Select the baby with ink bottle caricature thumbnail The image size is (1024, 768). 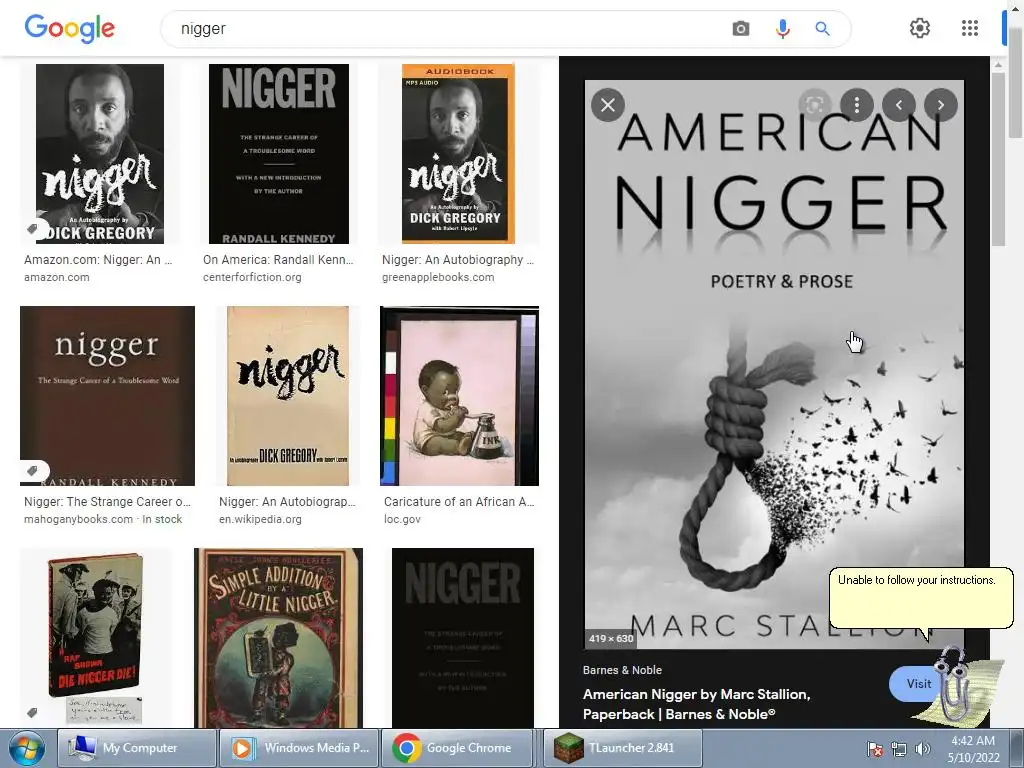coord(459,396)
